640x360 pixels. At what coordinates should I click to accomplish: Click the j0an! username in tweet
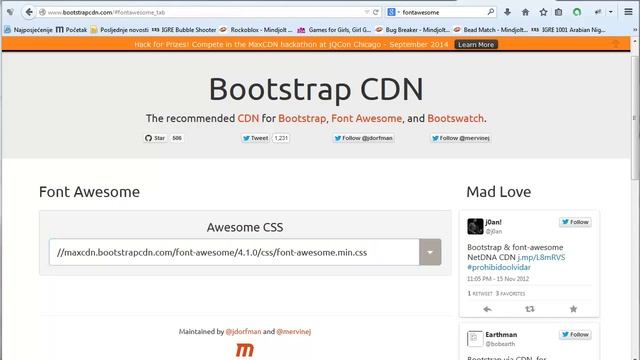point(493,222)
